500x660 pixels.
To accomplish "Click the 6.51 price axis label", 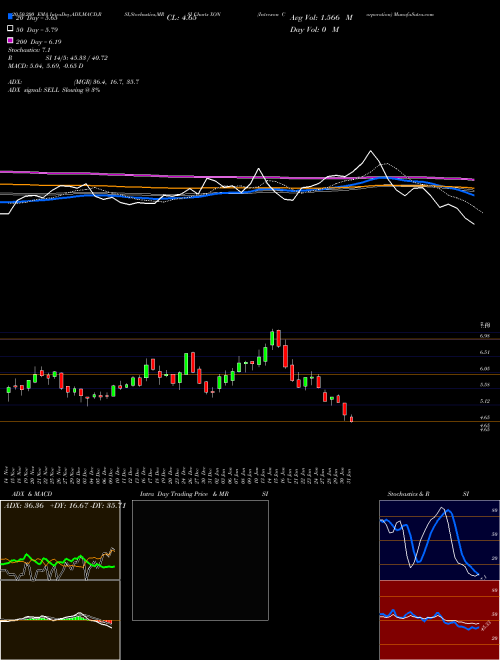I will click(x=485, y=352).
